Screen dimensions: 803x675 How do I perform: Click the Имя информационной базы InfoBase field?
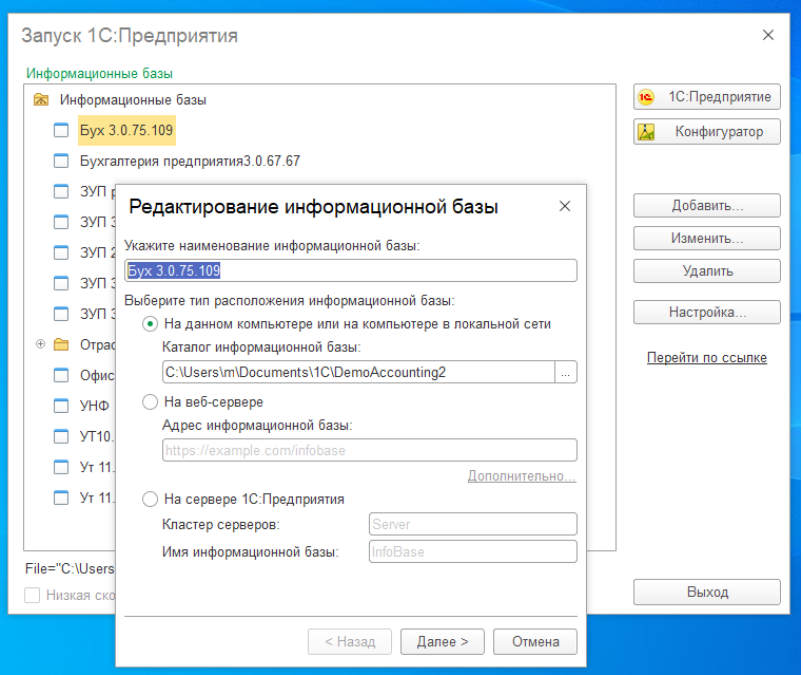pos(473,552)
